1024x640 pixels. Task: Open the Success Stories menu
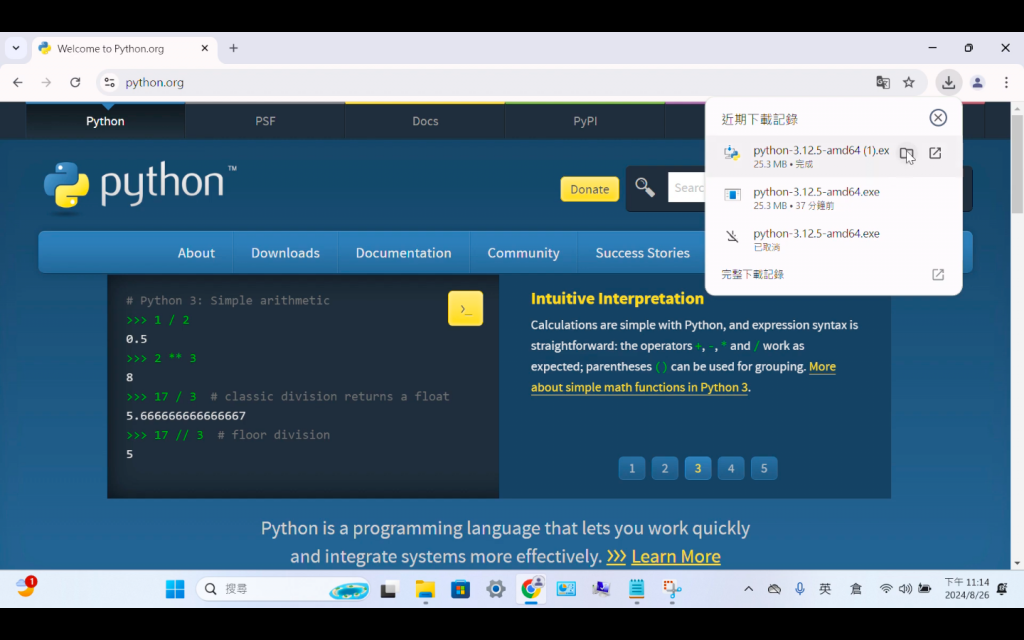(643, 253)
